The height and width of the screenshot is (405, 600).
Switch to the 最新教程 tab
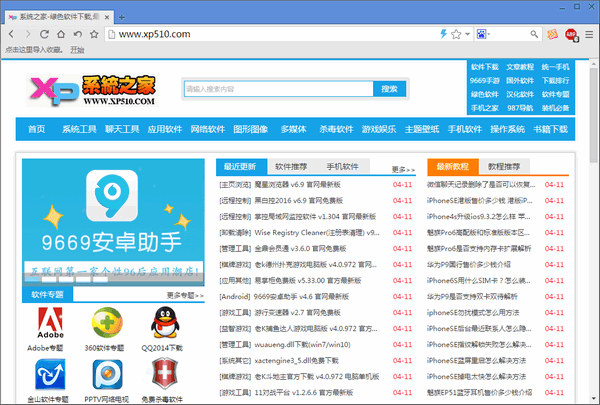click(x=453, y=167)
